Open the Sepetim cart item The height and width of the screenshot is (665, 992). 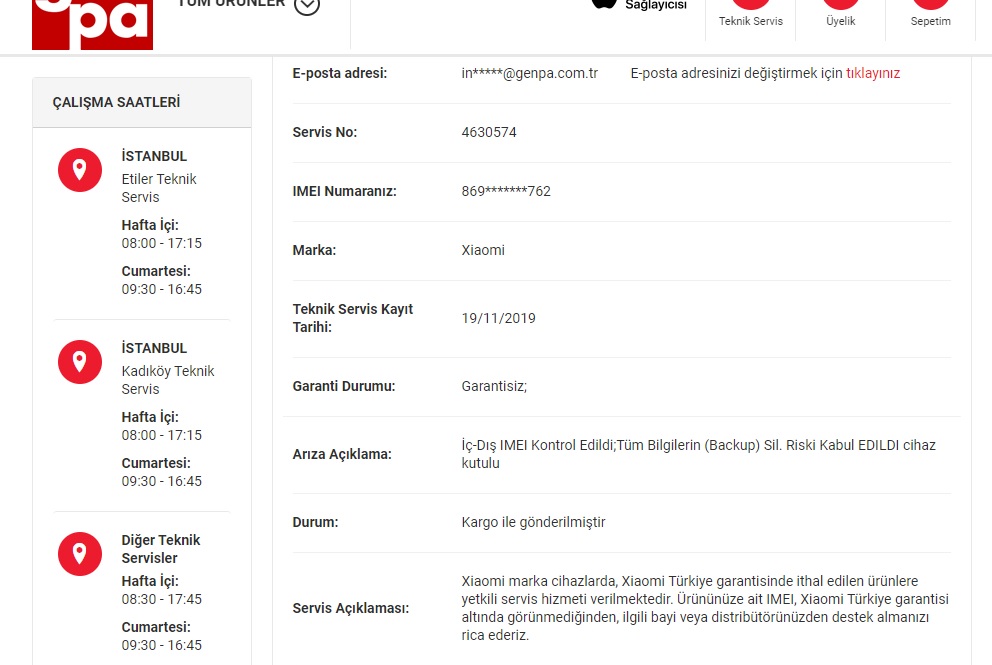point(930,14)
